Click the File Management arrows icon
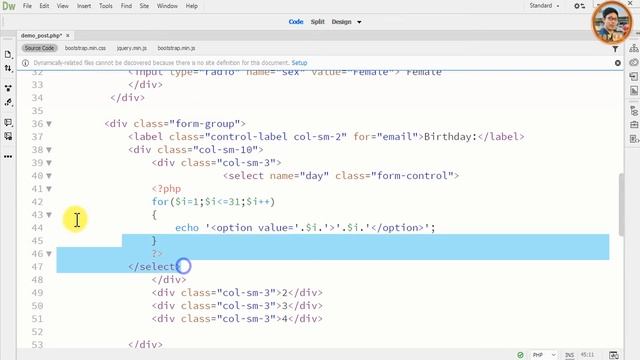 coord(8,68)
